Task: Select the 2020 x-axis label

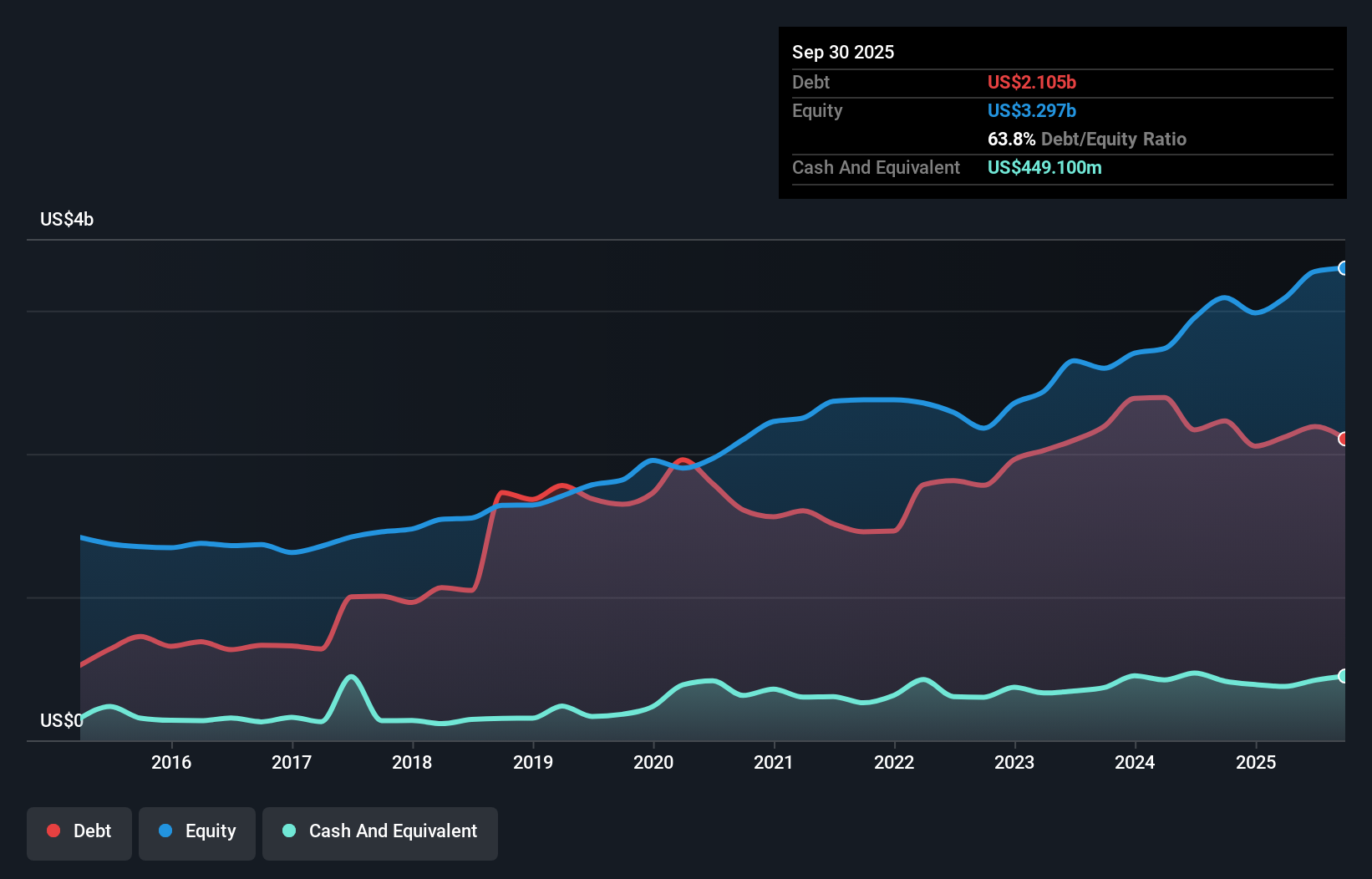Action: [653, 762]
